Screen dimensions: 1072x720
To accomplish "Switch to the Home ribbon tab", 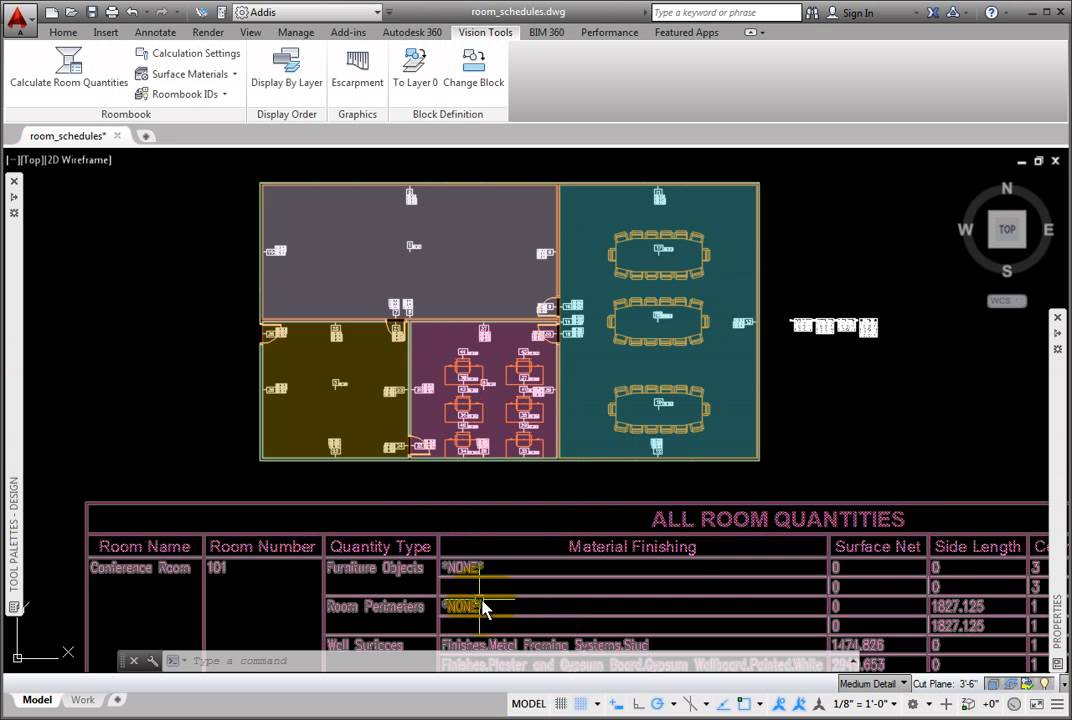I will (x=63, y=32).
